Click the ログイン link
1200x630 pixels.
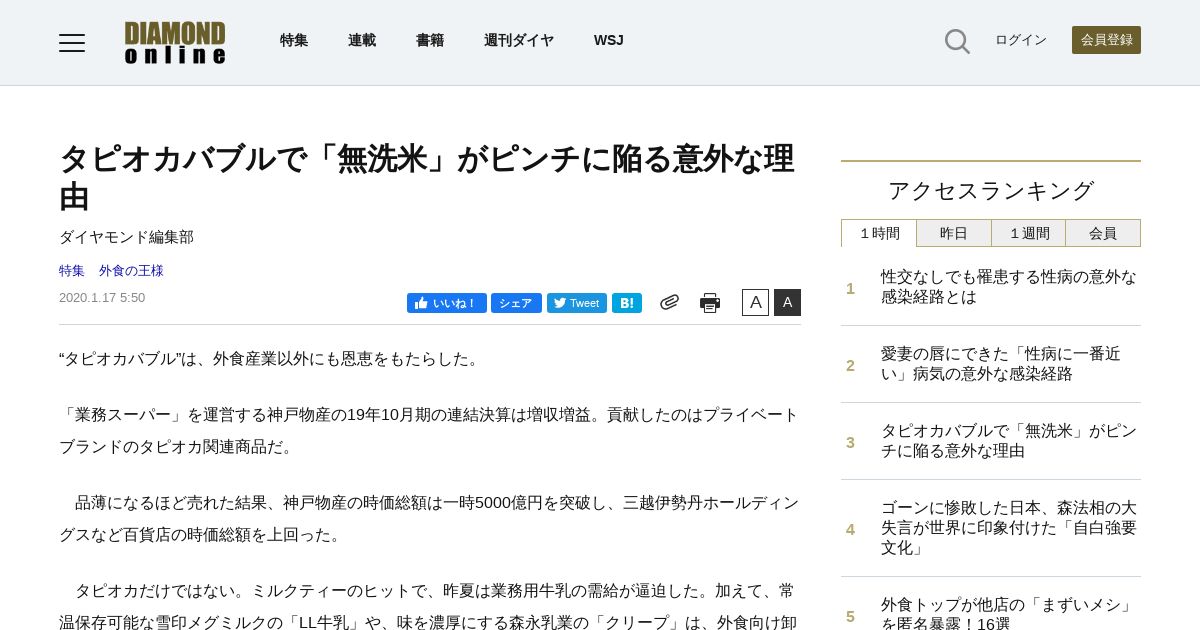pyautogui.click(x=1021, y=40)
